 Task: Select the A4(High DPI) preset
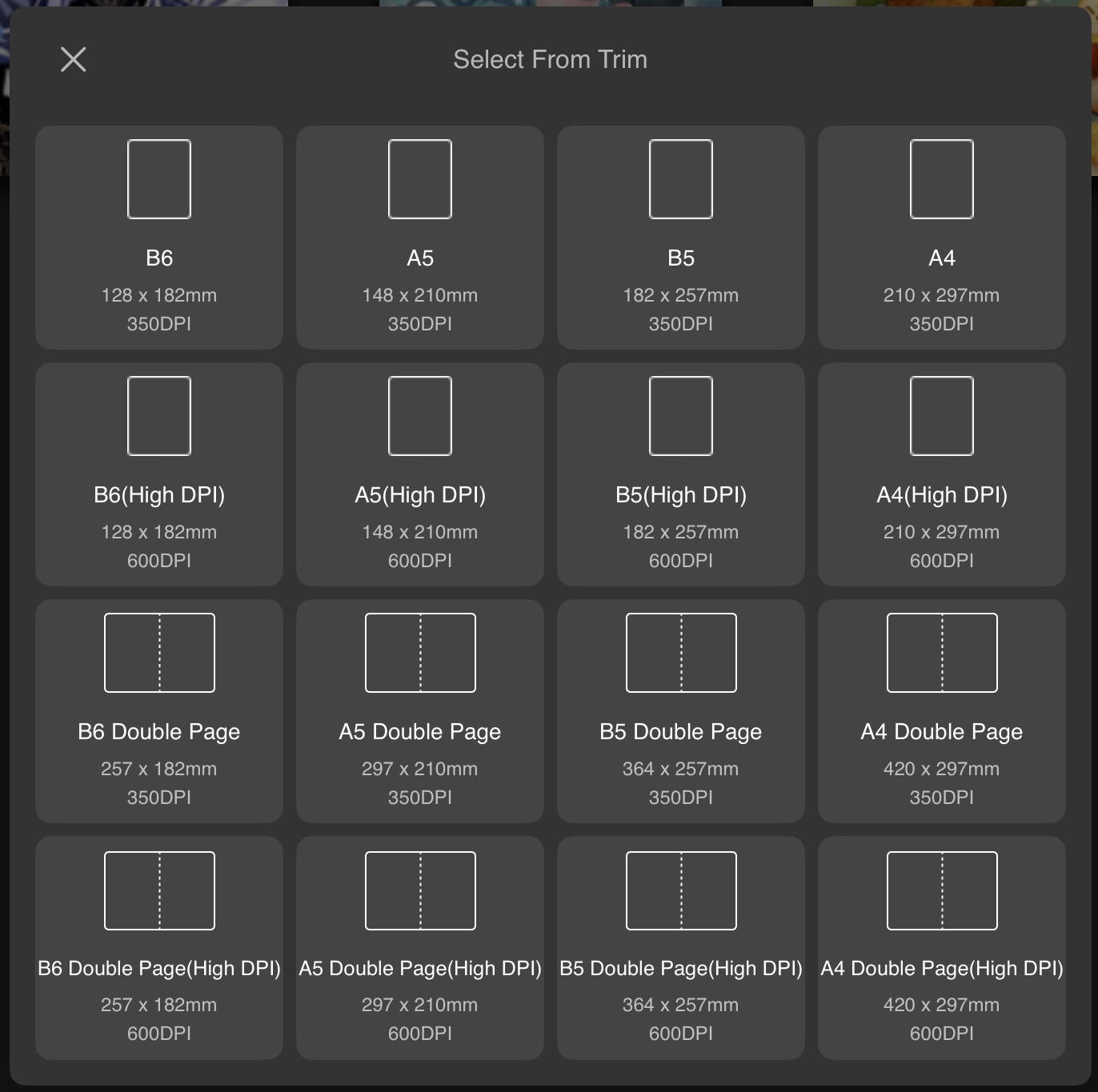942,474
